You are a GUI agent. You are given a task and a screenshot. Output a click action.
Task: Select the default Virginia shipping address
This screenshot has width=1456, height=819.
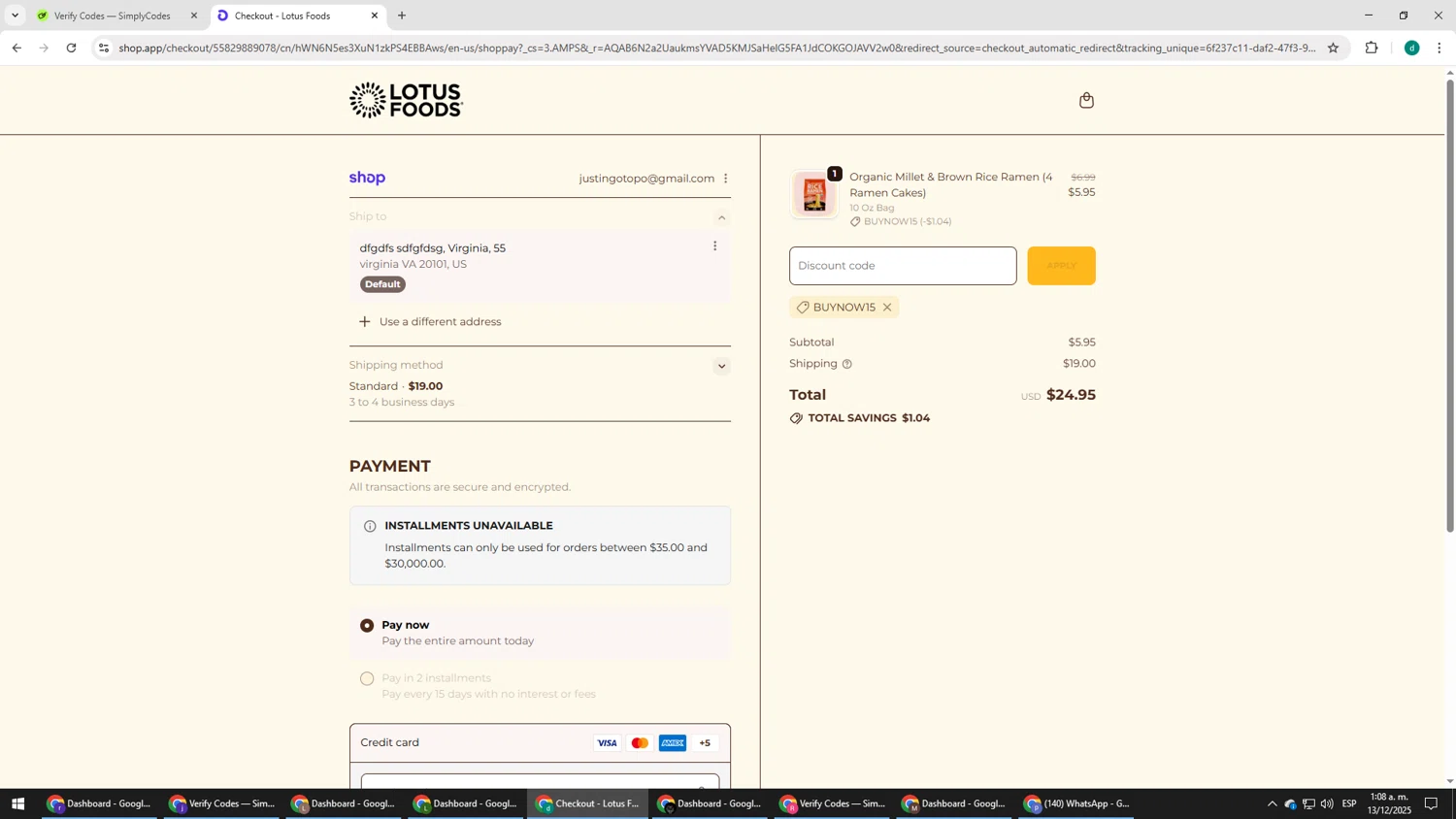(x=540, y=266)
